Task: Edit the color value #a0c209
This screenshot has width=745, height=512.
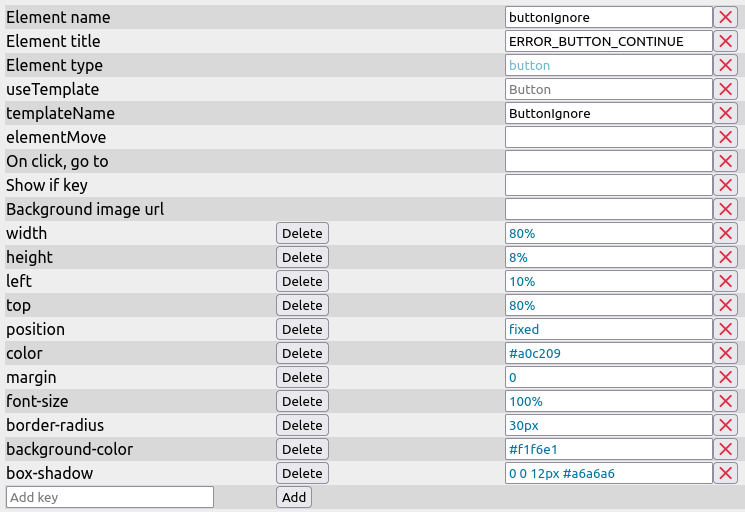Action: [x=608, y=353]
